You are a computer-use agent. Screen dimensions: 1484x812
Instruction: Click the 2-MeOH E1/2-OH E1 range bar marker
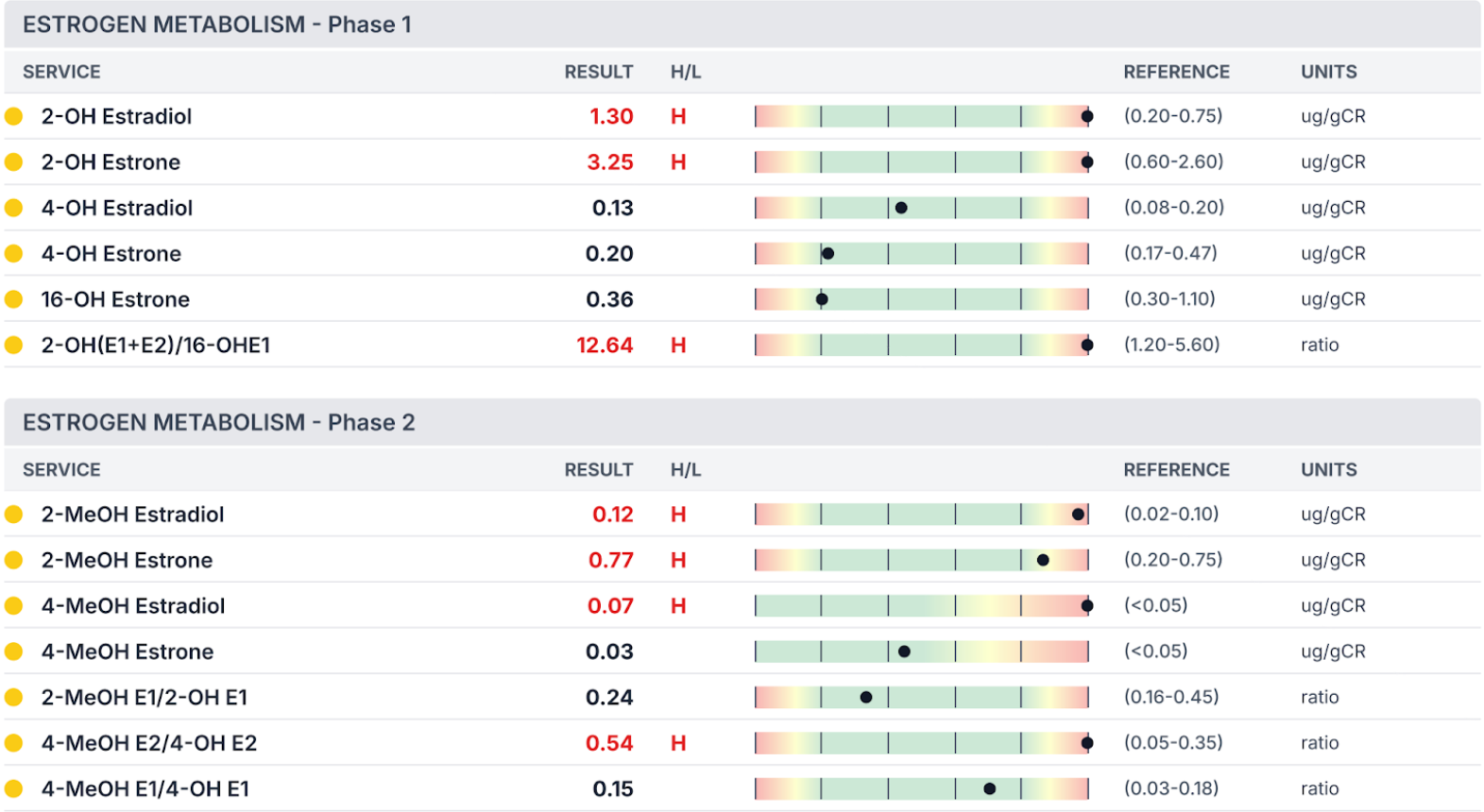866,697
